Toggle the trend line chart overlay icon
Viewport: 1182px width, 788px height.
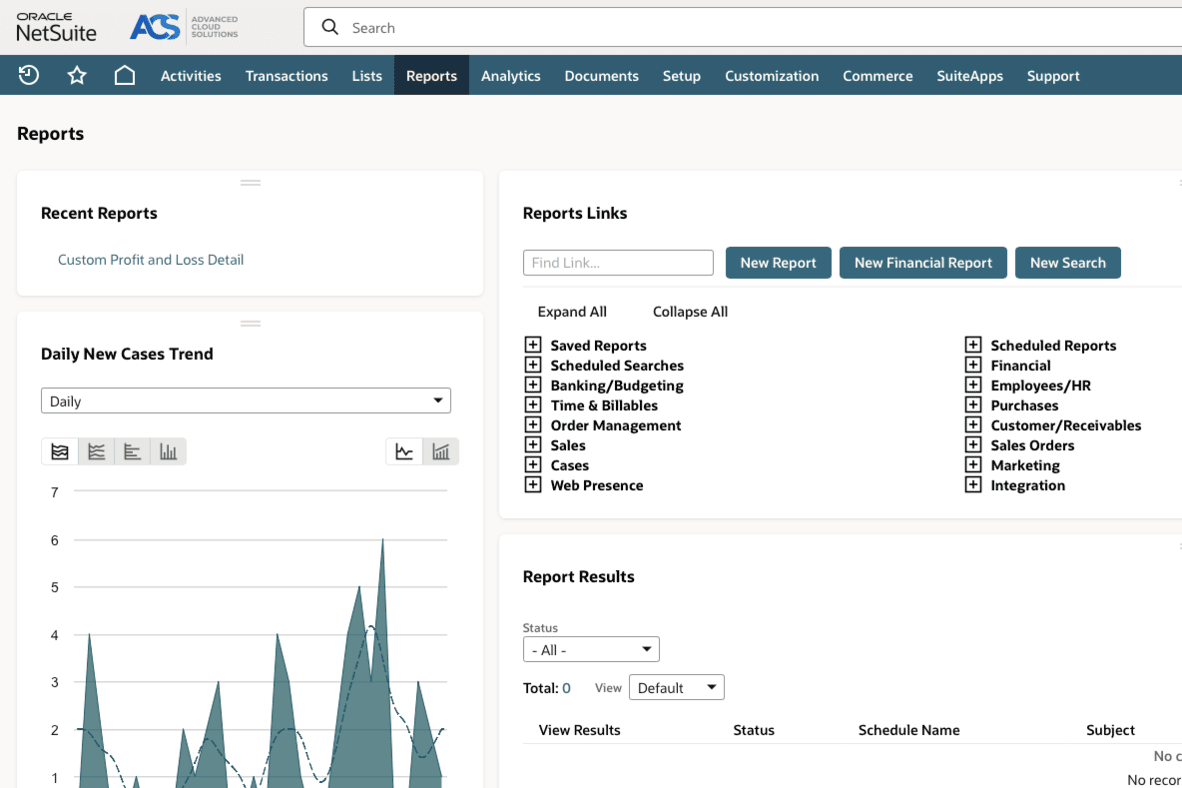(x=404, y=452)
